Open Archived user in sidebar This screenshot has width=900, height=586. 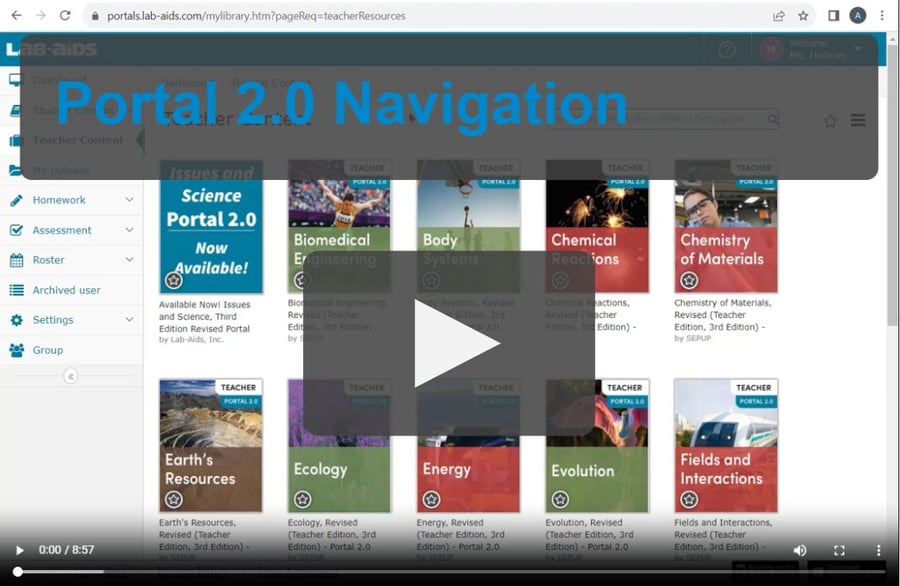[66, 290]
